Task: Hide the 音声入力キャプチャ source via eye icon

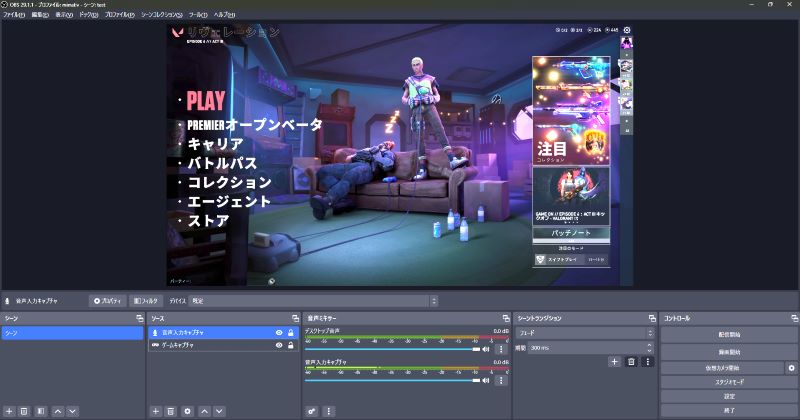Action: [x=279, y=332]
